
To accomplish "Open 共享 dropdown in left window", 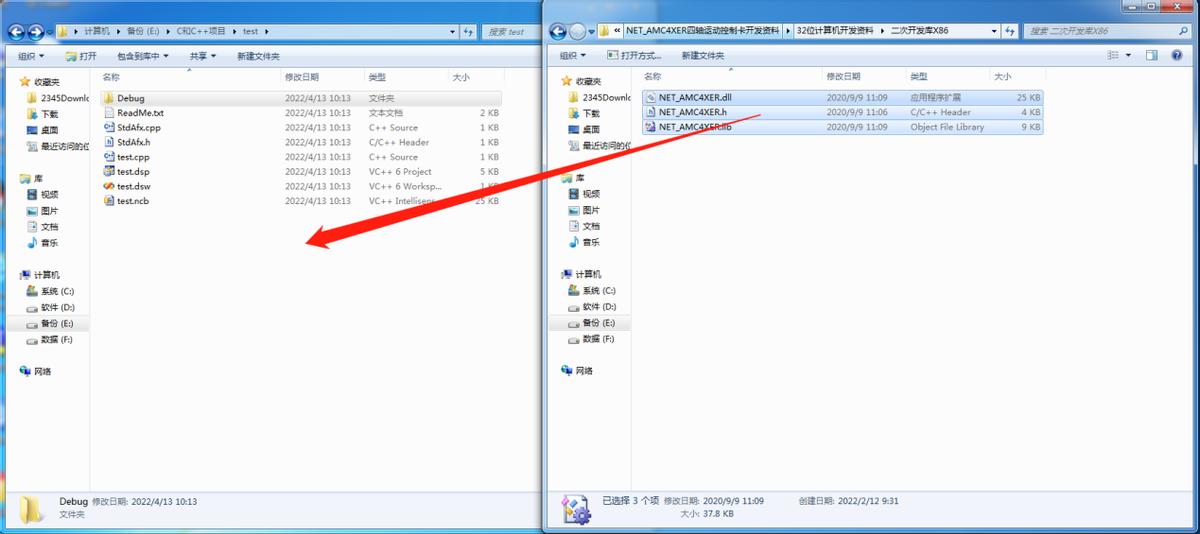I will tap(204, 56).
